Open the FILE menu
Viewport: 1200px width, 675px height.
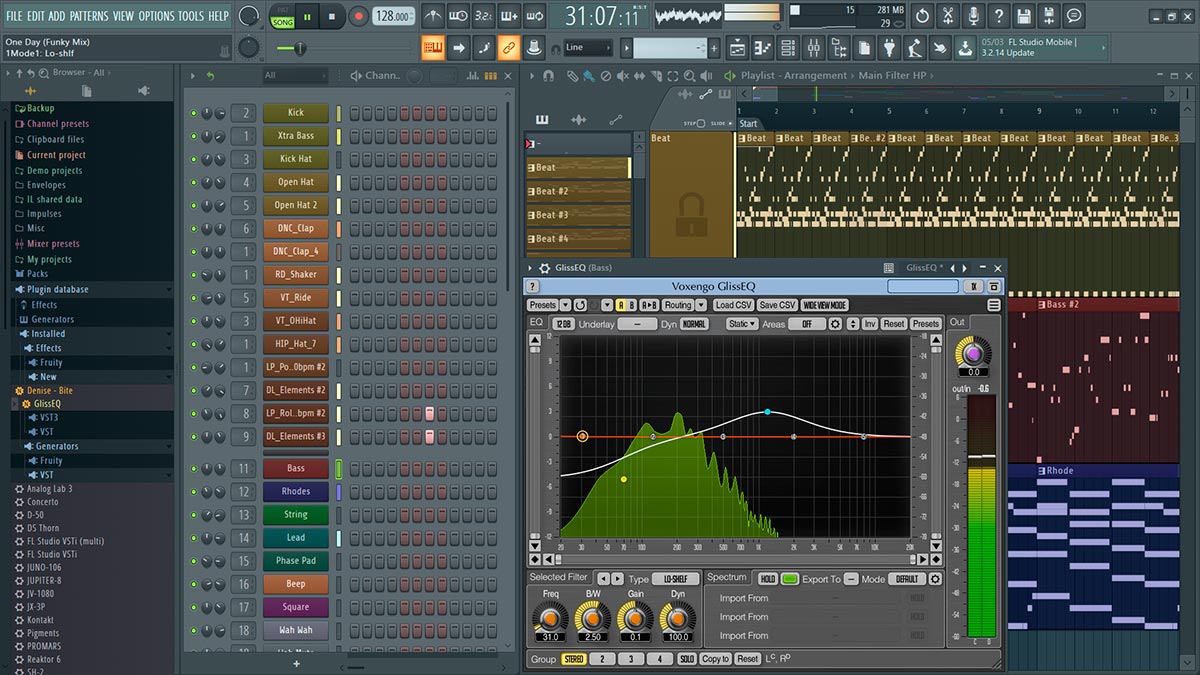pos(14,16)
